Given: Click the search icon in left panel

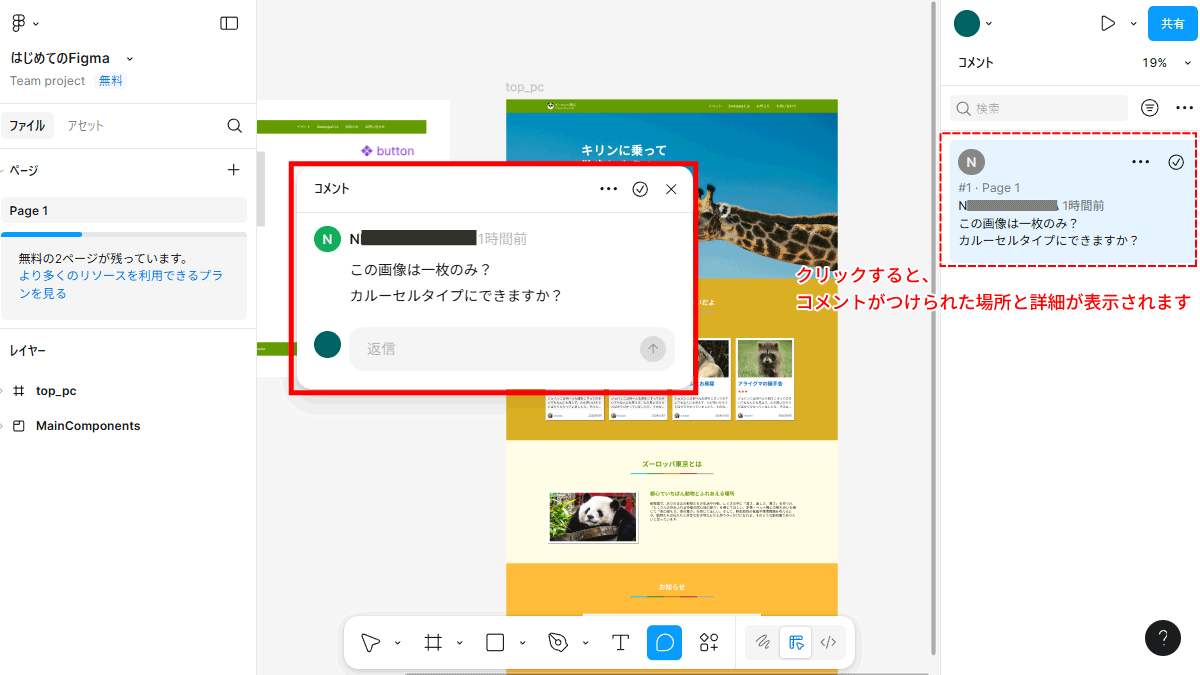Looking at the screenshot, I should coord(234,126).
